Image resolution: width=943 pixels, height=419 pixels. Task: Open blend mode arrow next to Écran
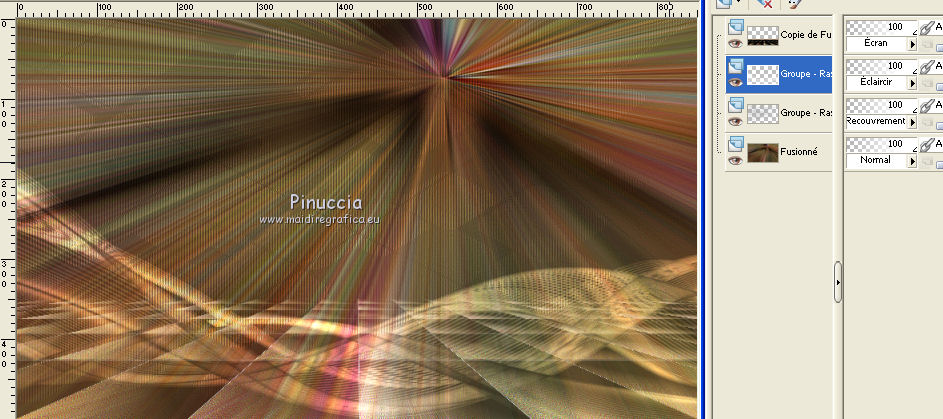[912, 44]
